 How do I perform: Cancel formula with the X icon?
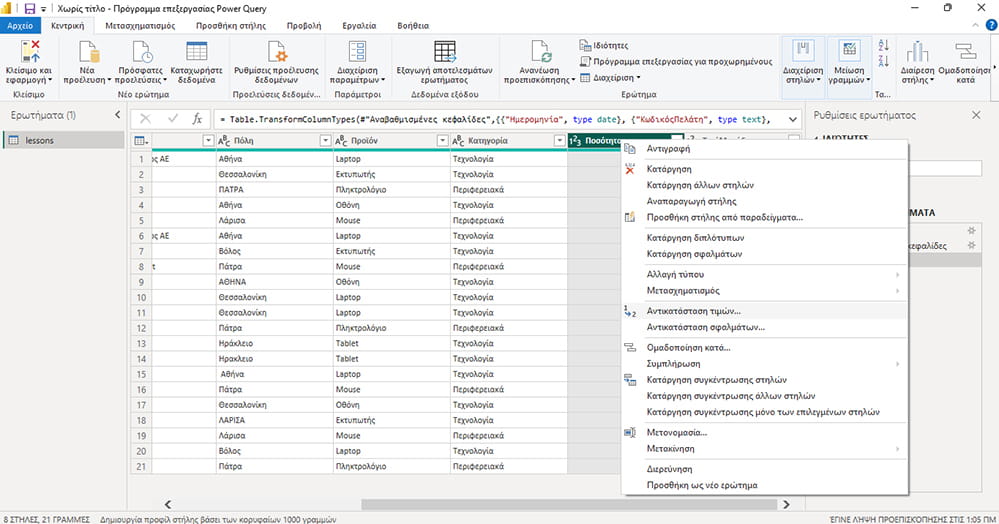(x=145, y=119)
